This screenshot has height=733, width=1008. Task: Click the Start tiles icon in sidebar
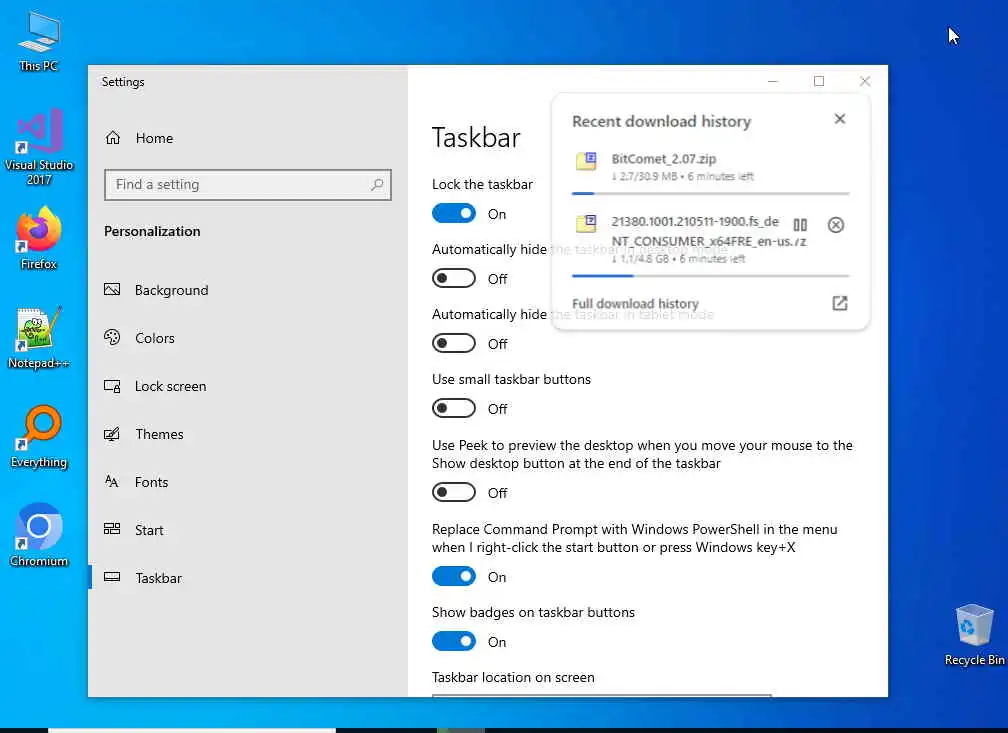[112, 529]
